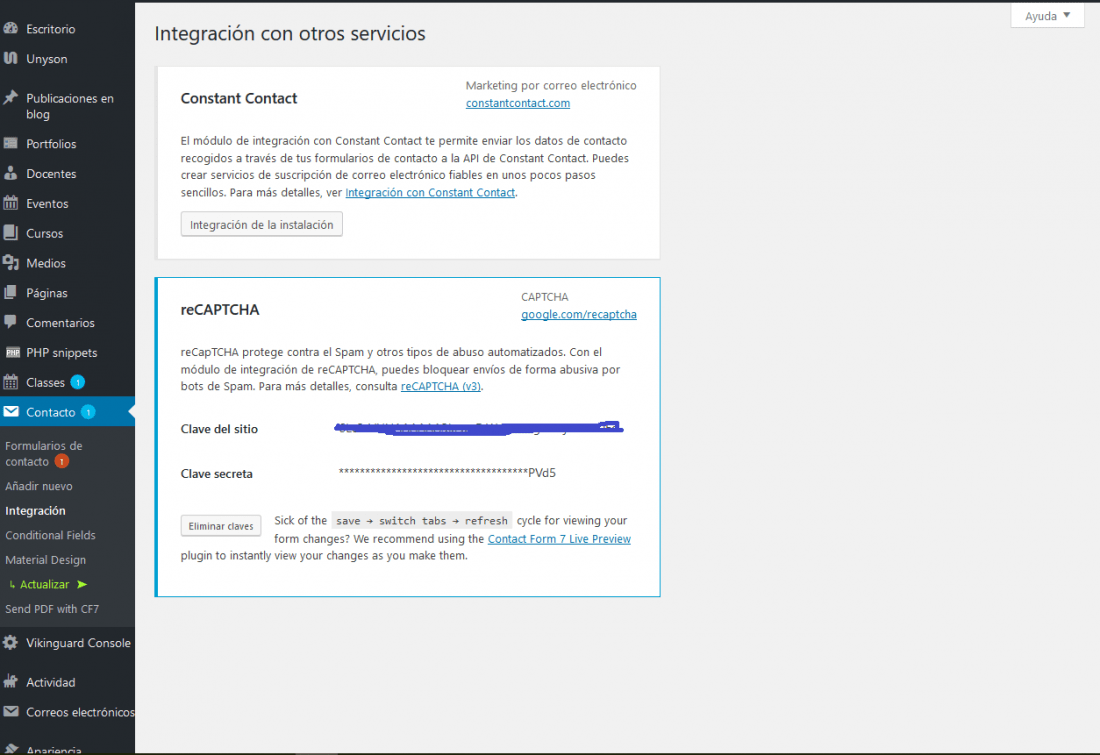Open Conditional Fields submenu
1100x755 pixels.
[x=50, y=535]
